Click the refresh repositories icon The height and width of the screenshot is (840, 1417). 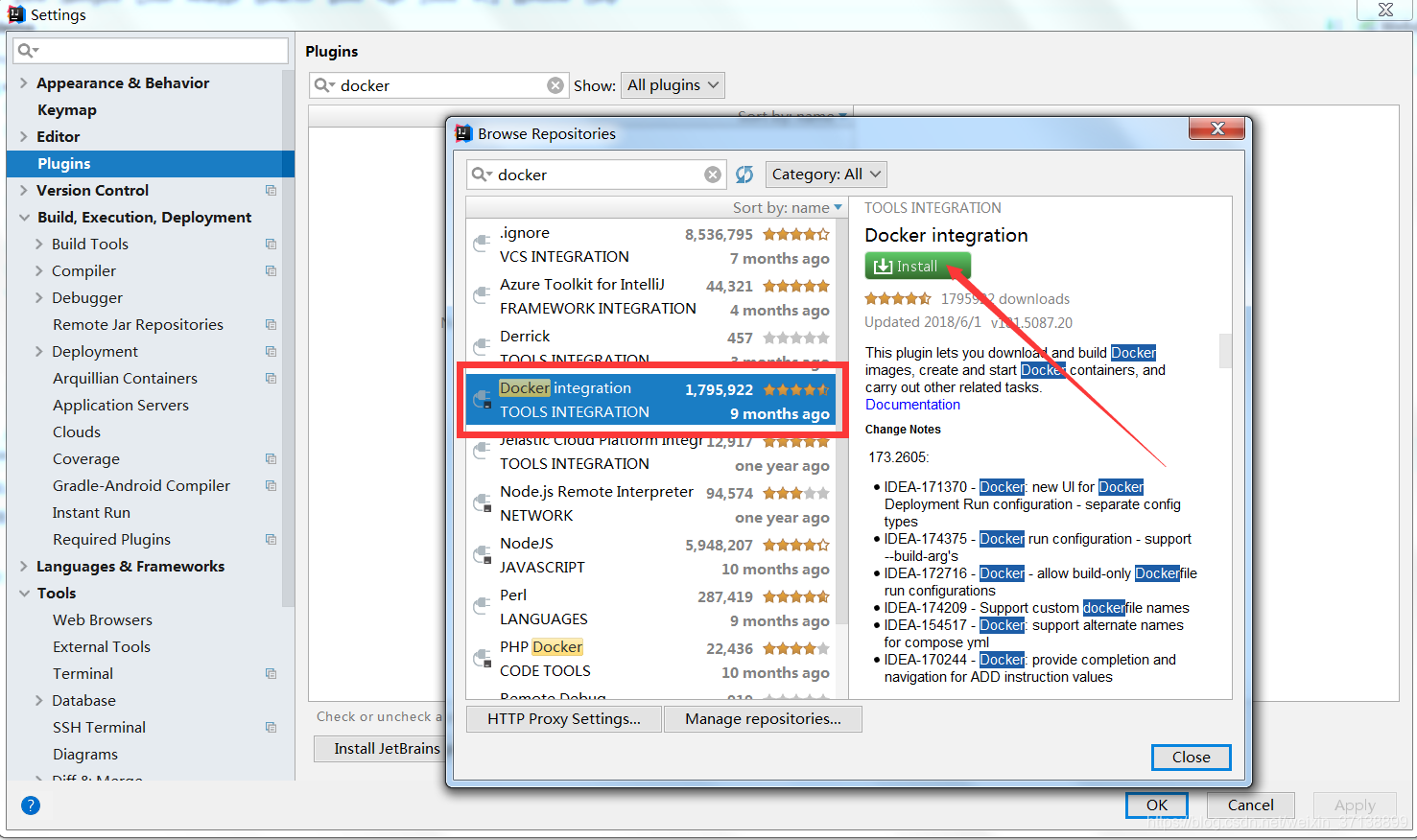coord(744,175)
